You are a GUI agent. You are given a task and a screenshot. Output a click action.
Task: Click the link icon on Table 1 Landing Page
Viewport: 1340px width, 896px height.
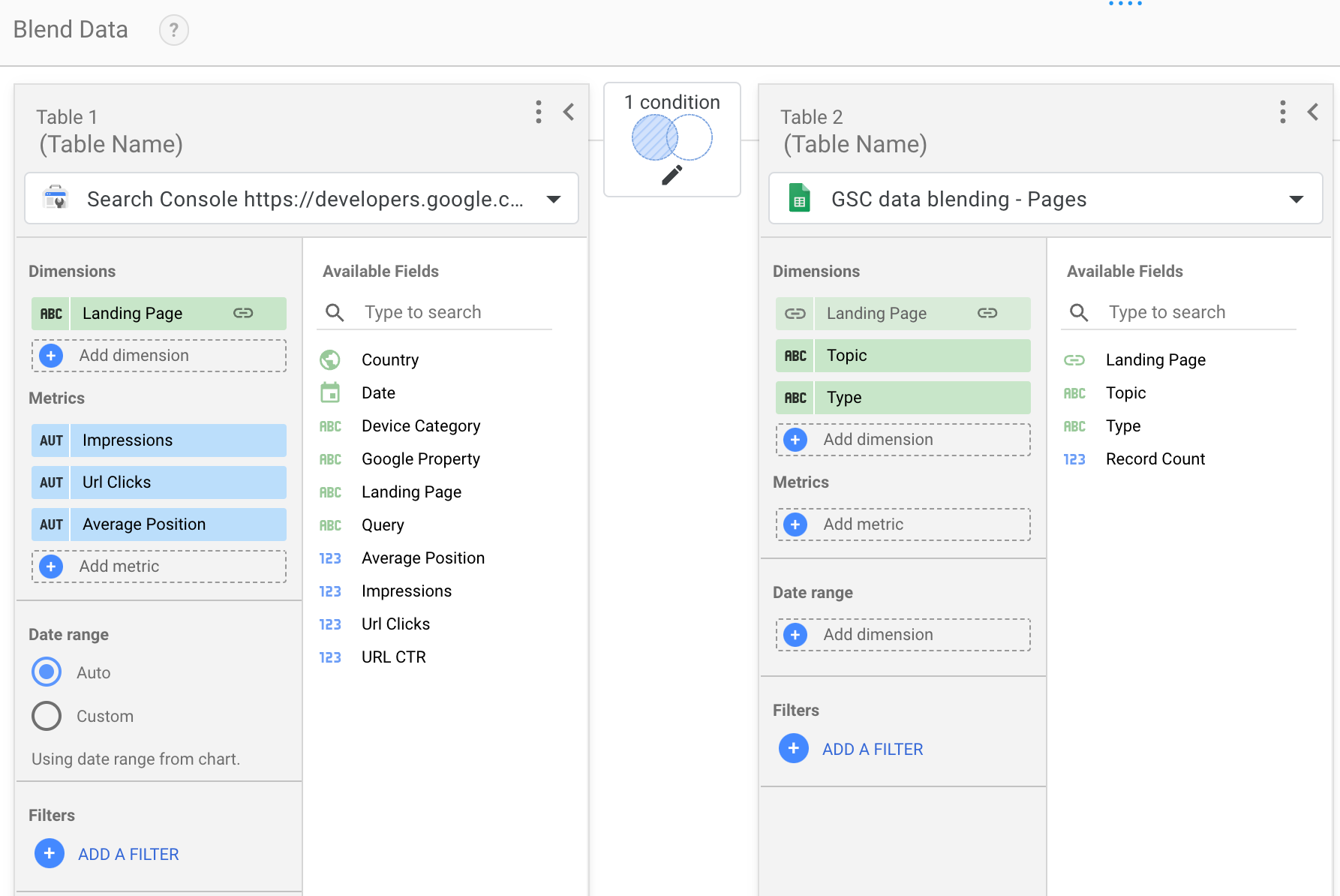point(243,313)
